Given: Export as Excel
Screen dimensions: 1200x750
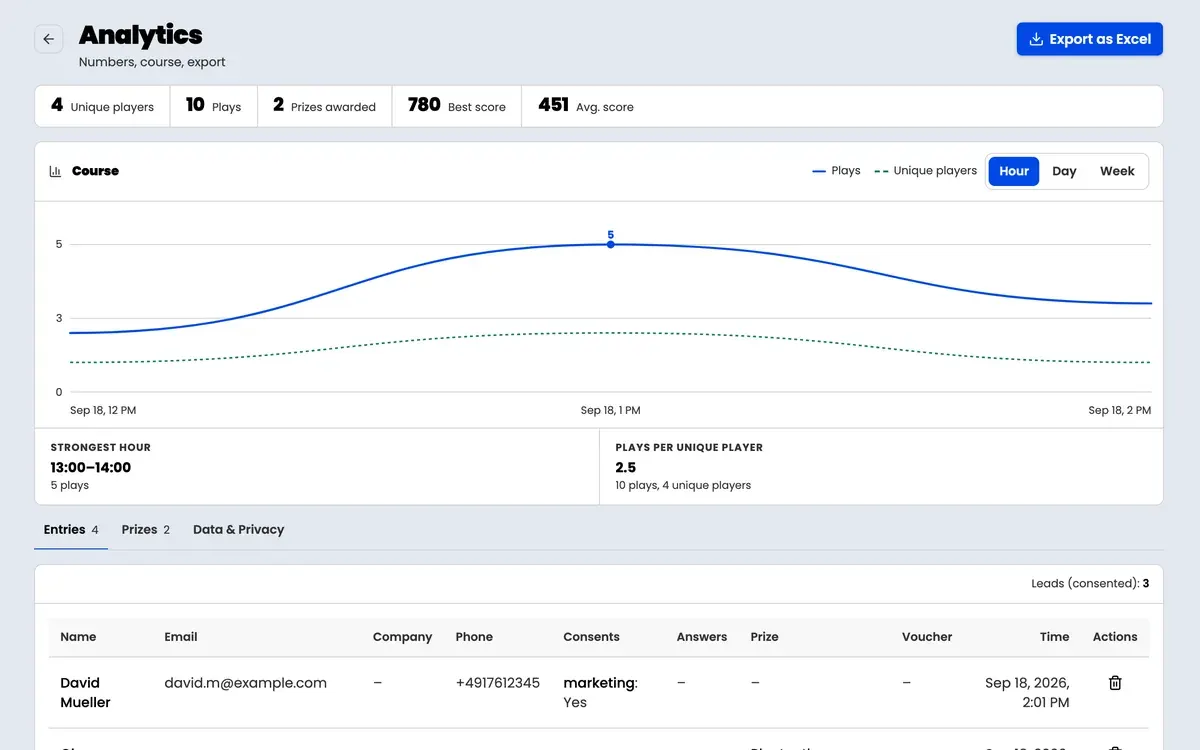Looking at the screenshot, I should [x=1090, y=39].
